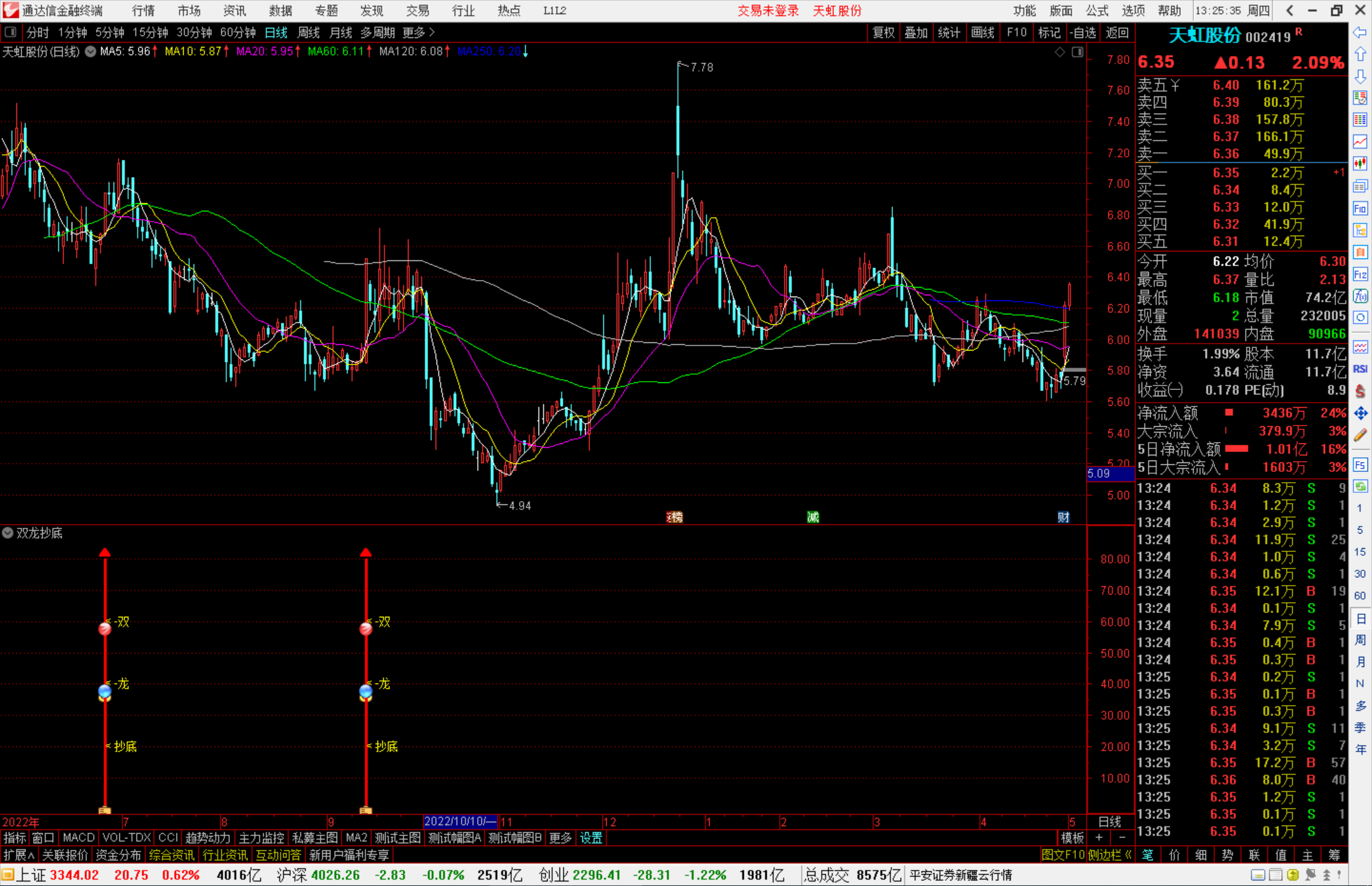Expand 更多 in the indicator tab bar

(560, 838)
